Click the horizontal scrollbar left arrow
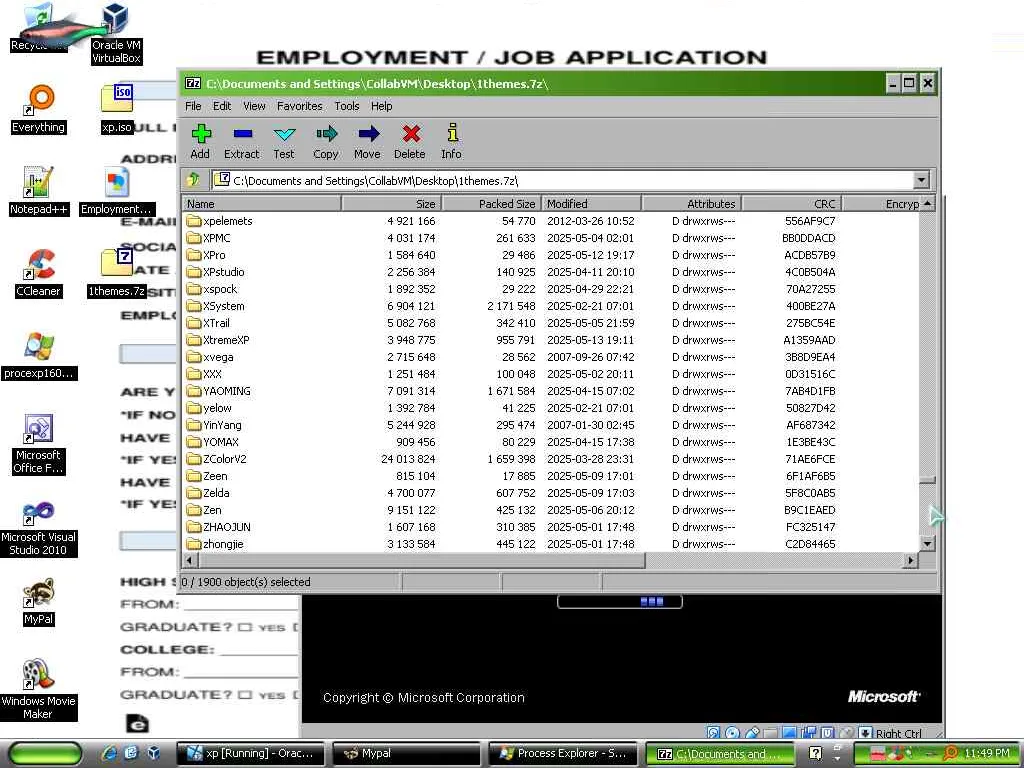Screen dimensions: 1024x768 tap(190, 560)
